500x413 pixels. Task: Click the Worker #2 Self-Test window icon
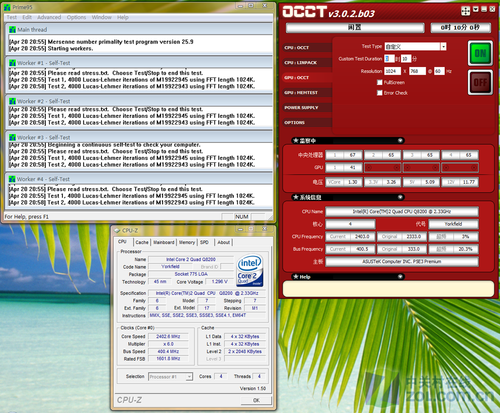(x=13, y=101)
